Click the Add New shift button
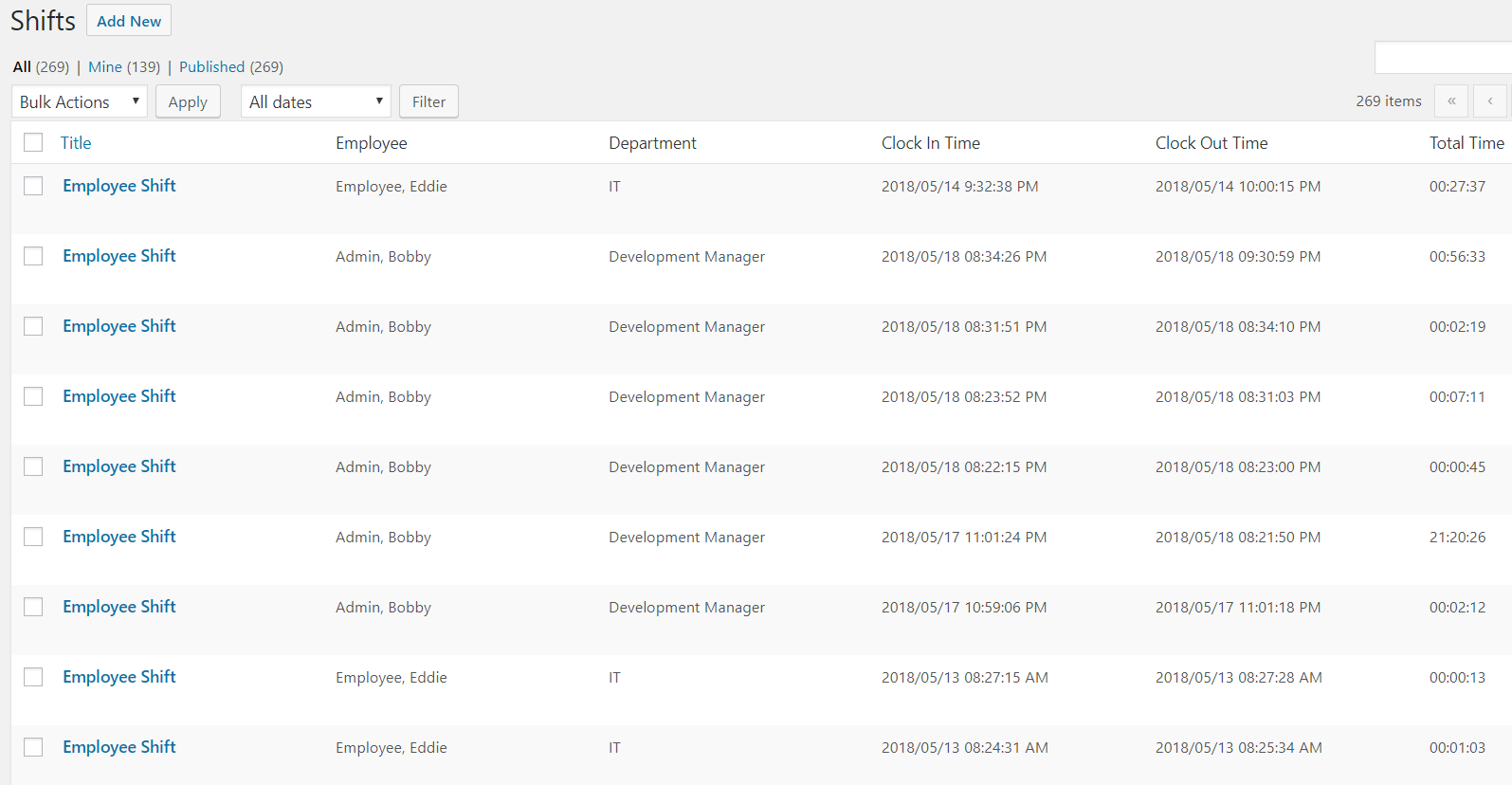 [129, 21]
